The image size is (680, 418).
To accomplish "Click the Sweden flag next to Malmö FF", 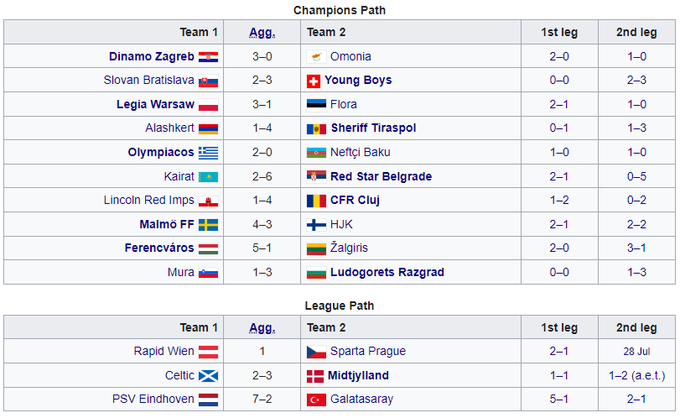I will [x=208, y=224].
